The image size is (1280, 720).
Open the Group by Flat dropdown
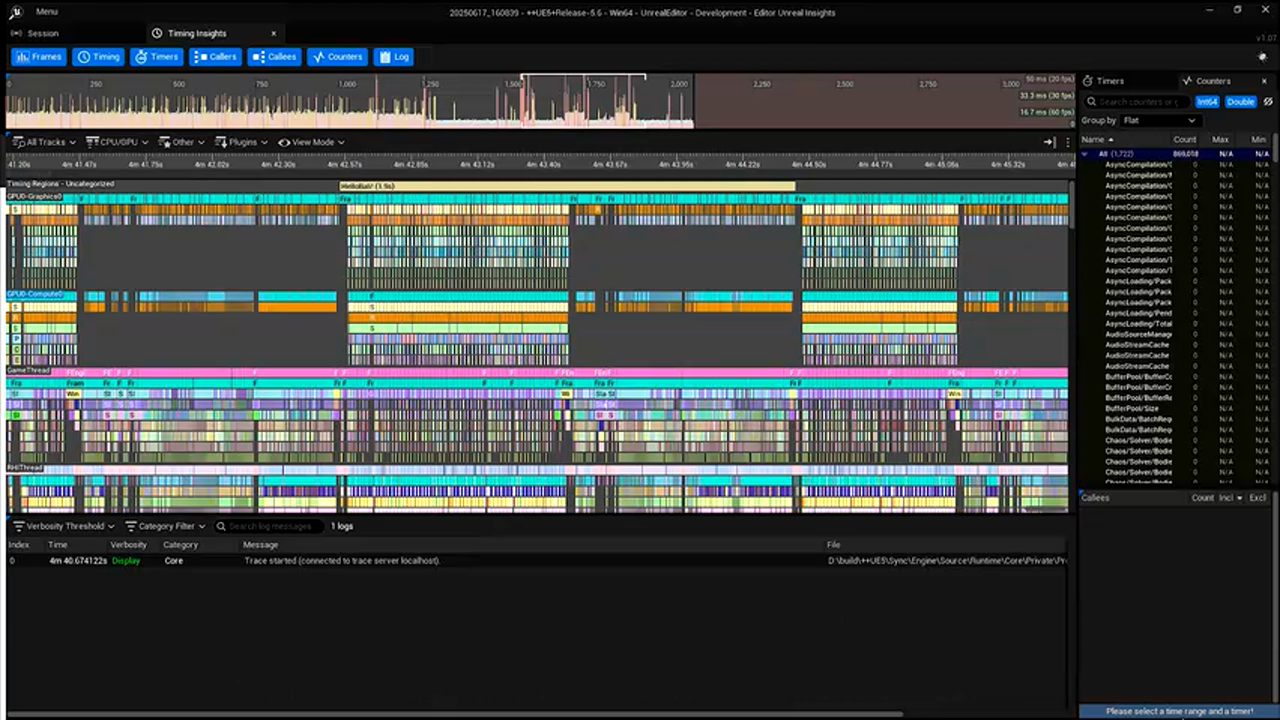coord(1160,120)
